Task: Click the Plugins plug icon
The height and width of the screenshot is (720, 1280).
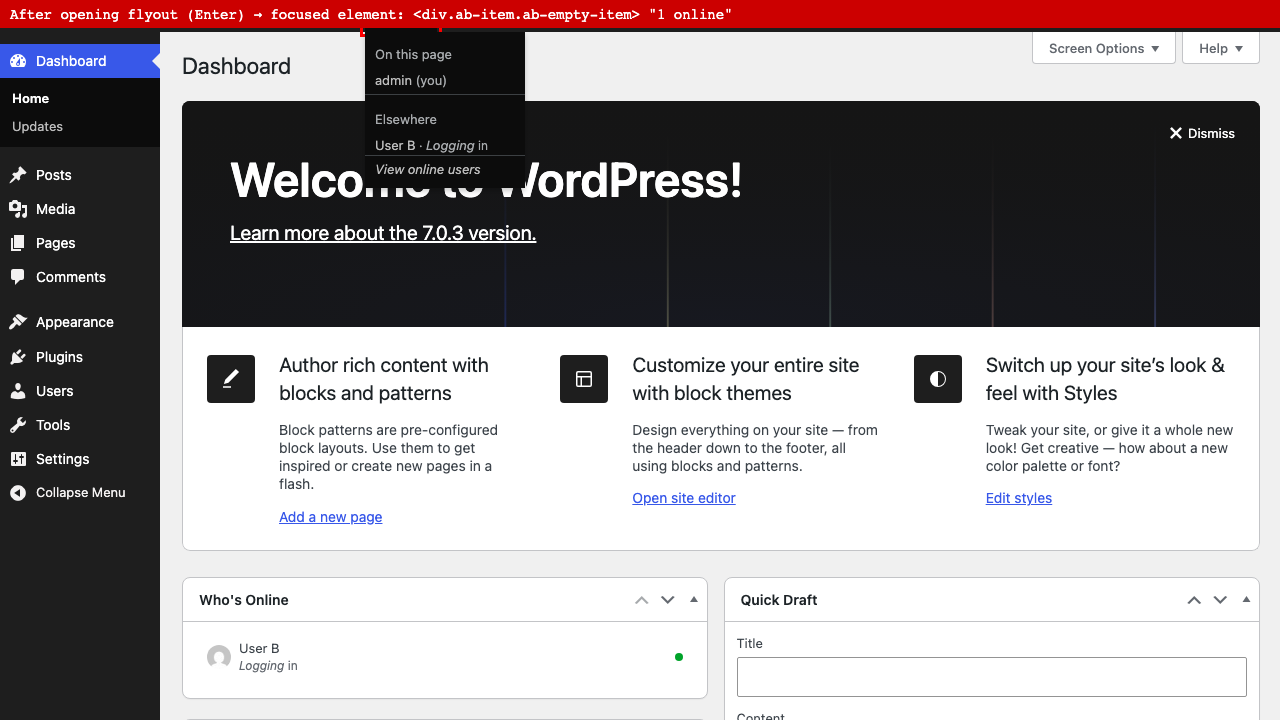Action: 18,357
